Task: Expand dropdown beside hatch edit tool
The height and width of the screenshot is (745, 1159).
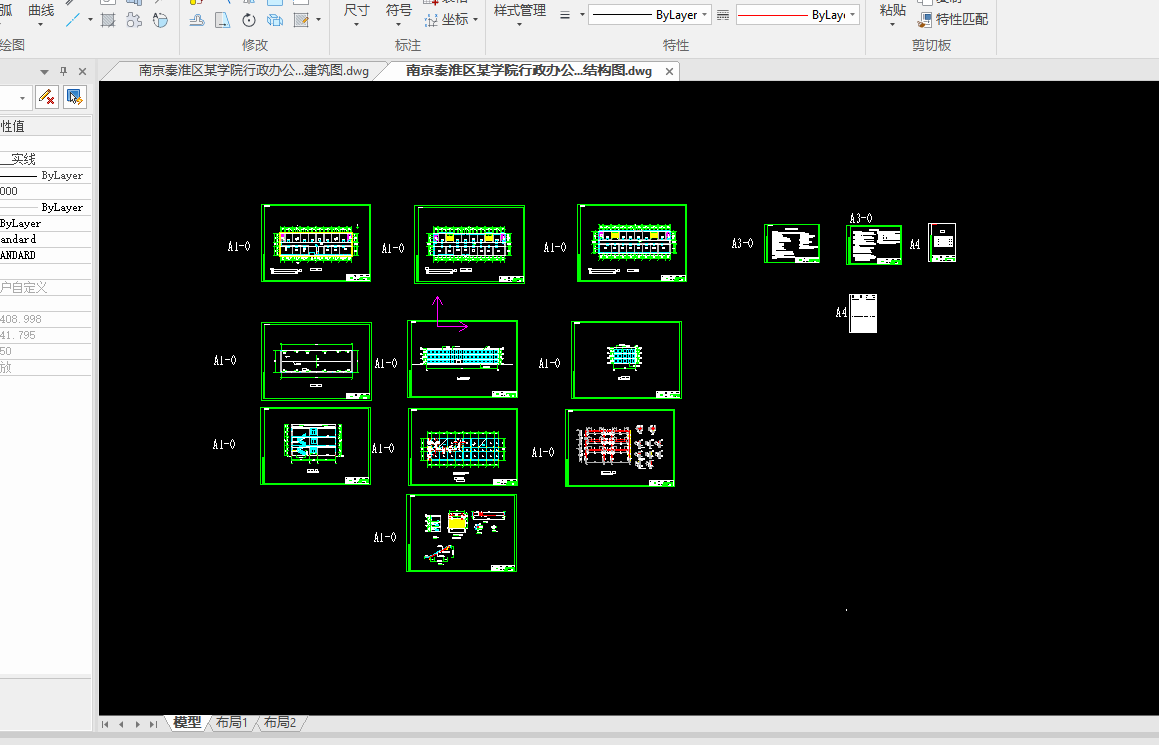Action: (x=319, y=20)
